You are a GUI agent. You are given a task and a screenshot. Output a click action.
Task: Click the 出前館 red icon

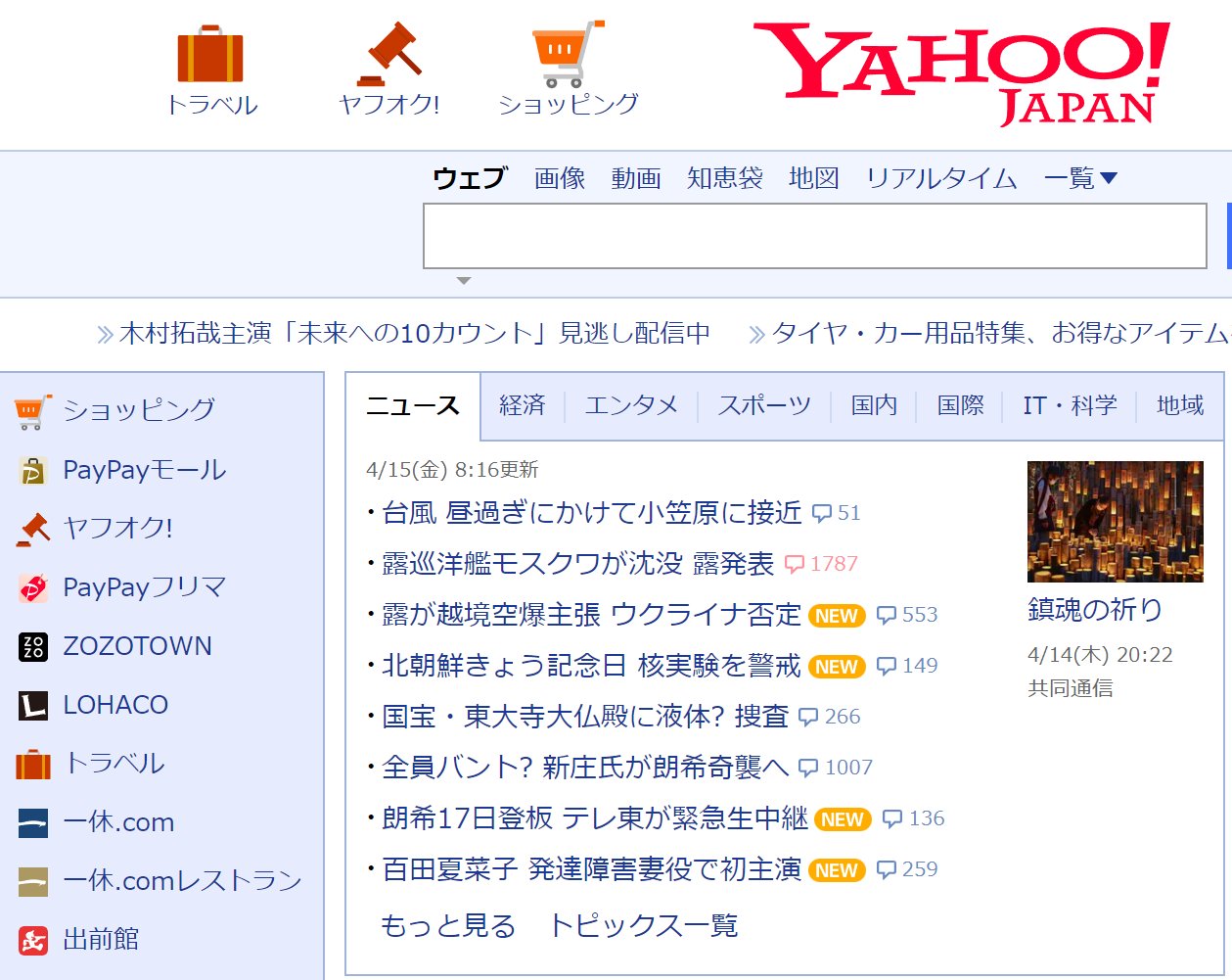point(33,940)
